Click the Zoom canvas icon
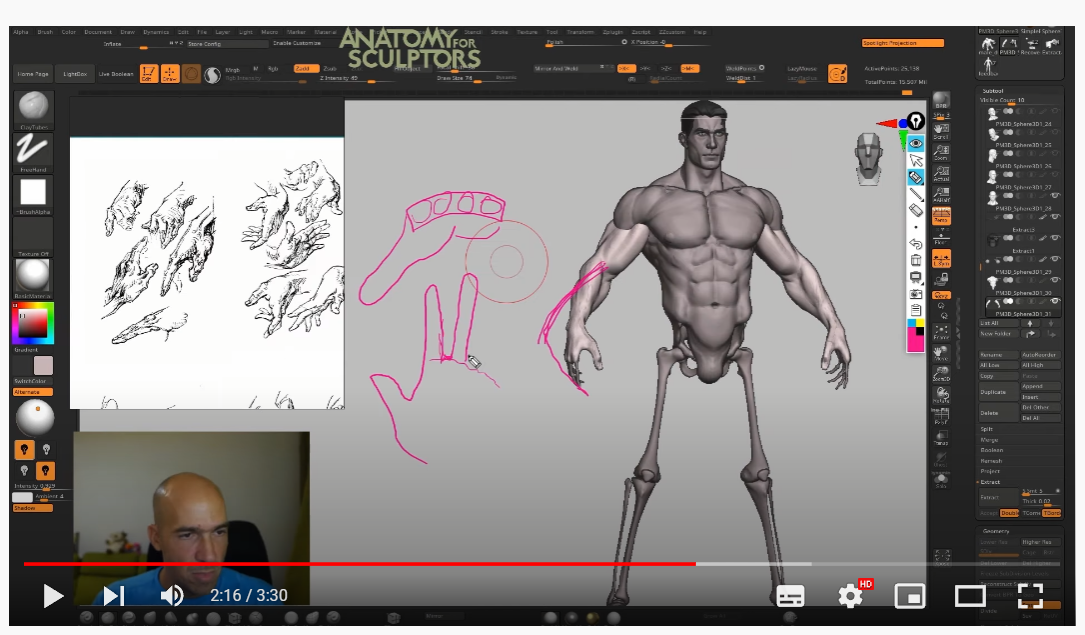1085x635 pixels. click(x=941, y=152)
